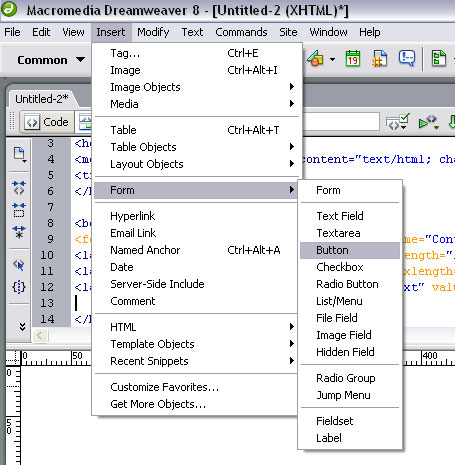The width and height of the screenshot is (455, 465).
Task: Click the Expand All icon
Action: pyautogui.click(x=19, y=232)
